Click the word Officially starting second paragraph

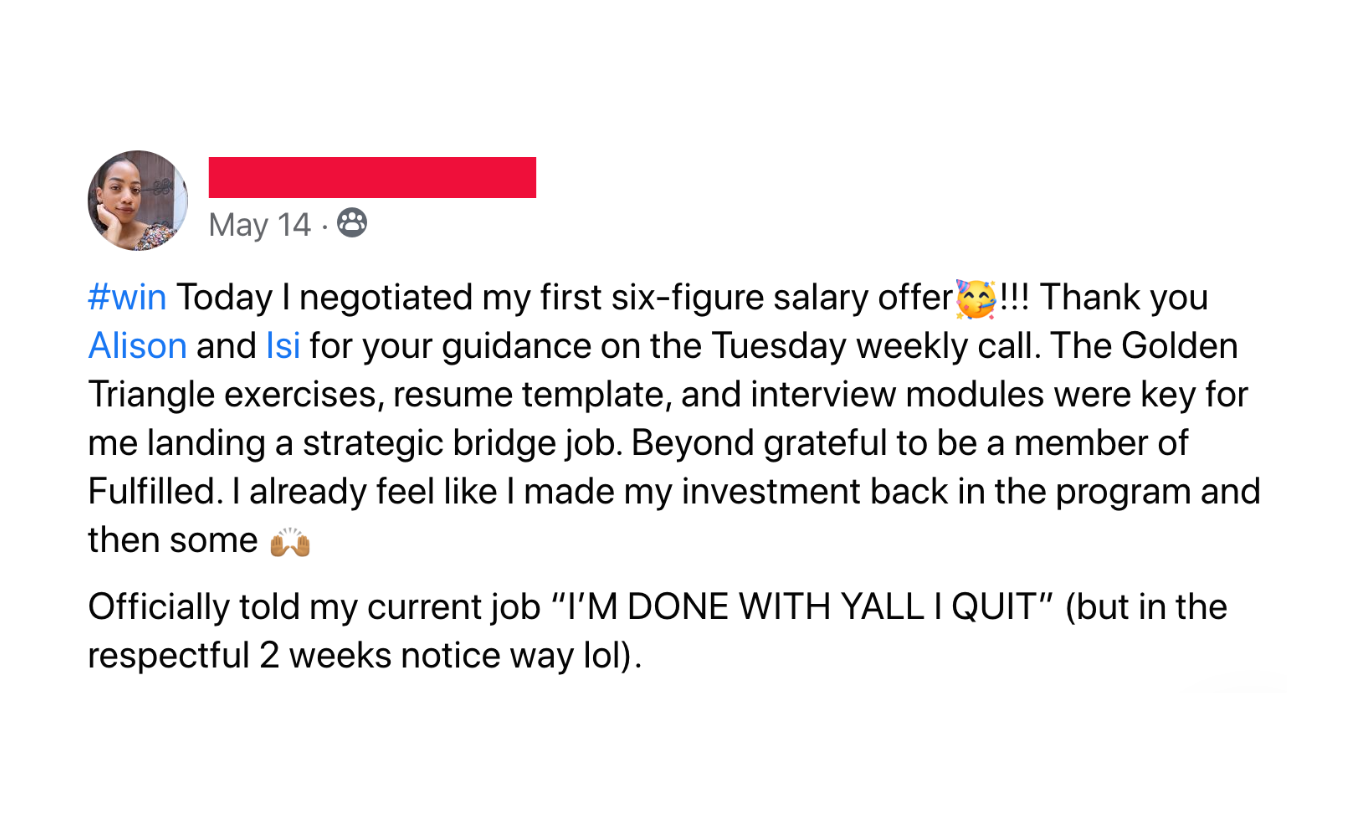click(x=158, y=607)
